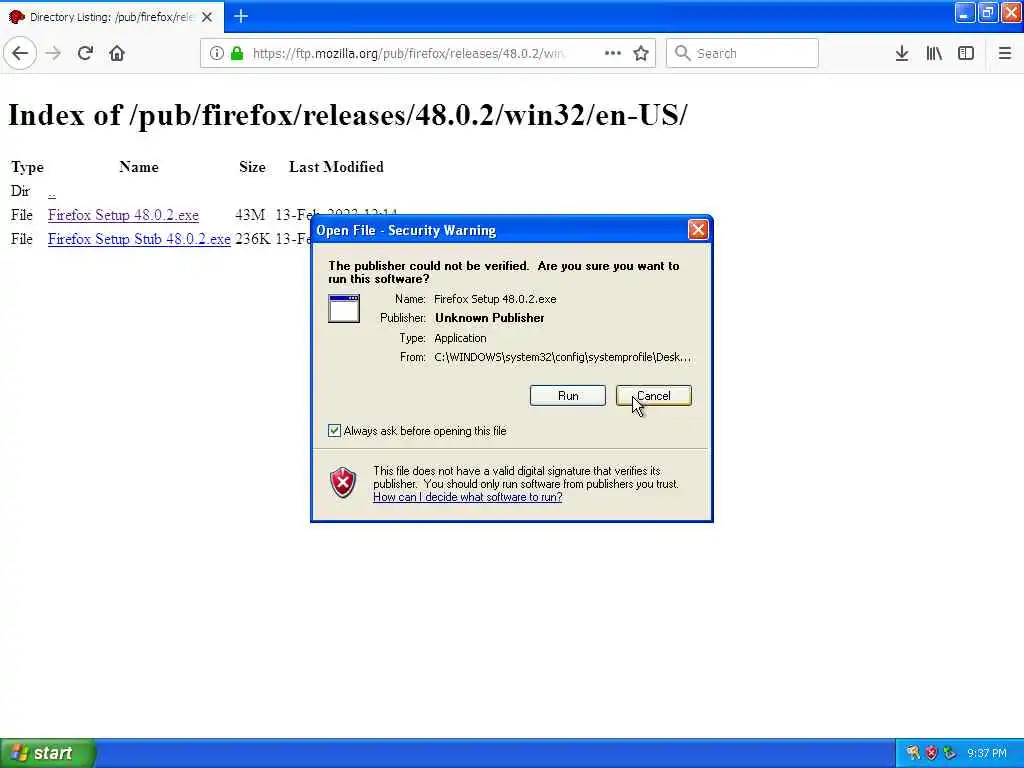Click the 43M size cell

point(250,215)
